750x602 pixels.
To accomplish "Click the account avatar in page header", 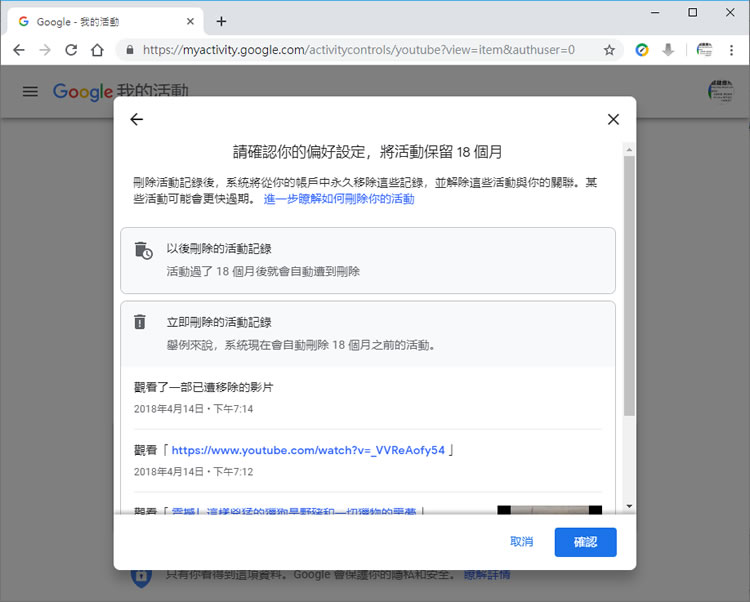I will (721, 91).
